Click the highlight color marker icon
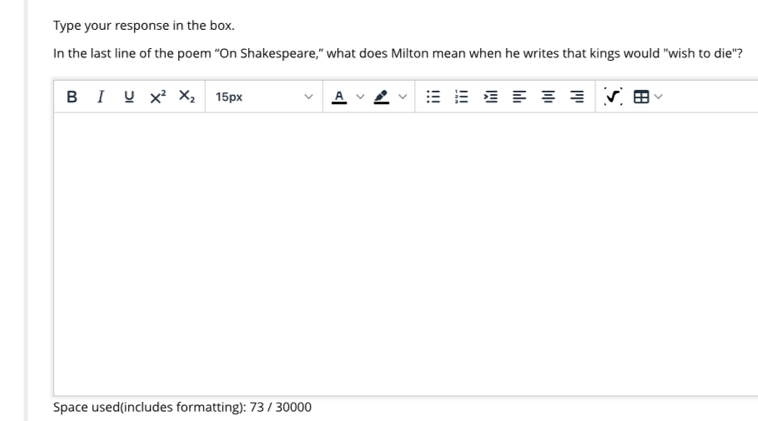 (x=382, y=97)
